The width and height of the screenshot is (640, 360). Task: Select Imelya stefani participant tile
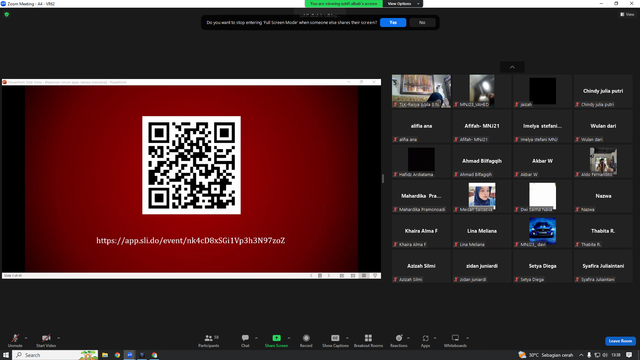tap(542, 126)
